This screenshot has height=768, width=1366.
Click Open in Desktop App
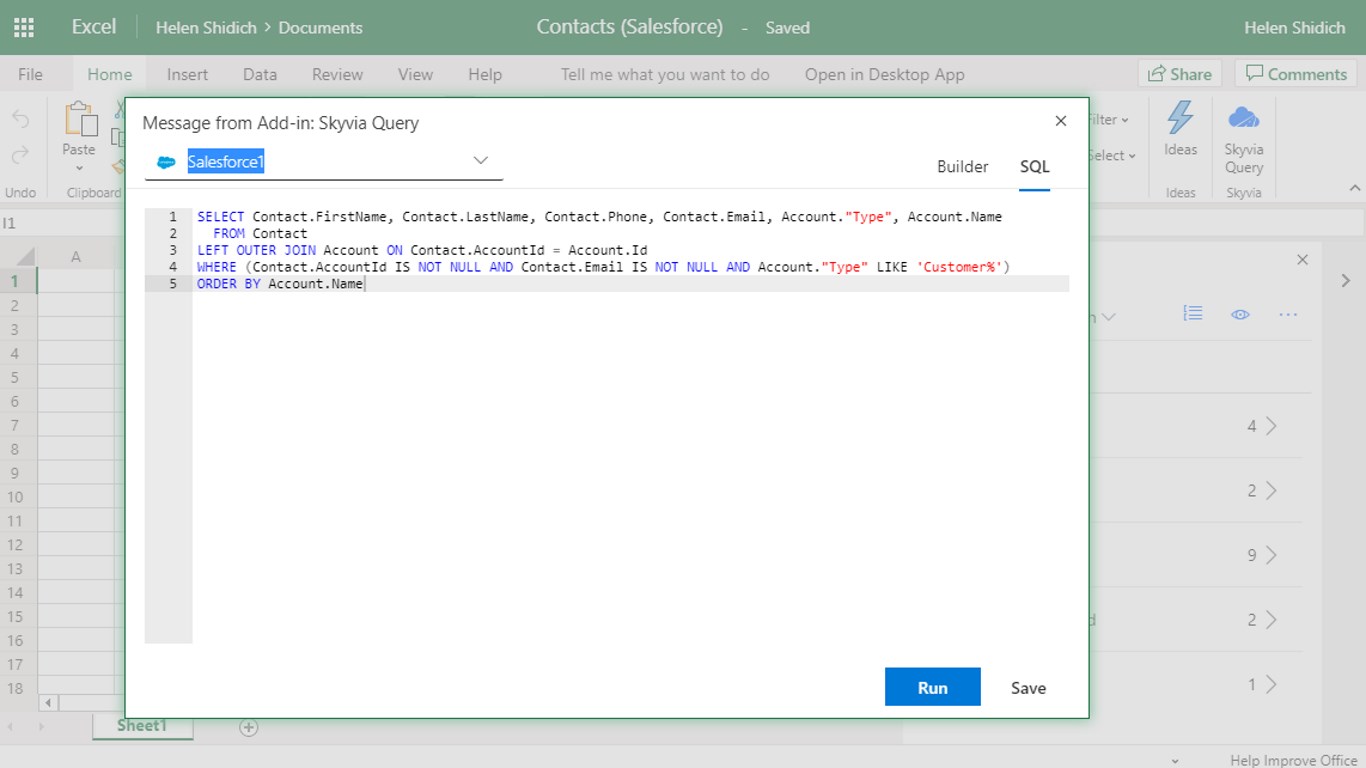pos(884,74)
